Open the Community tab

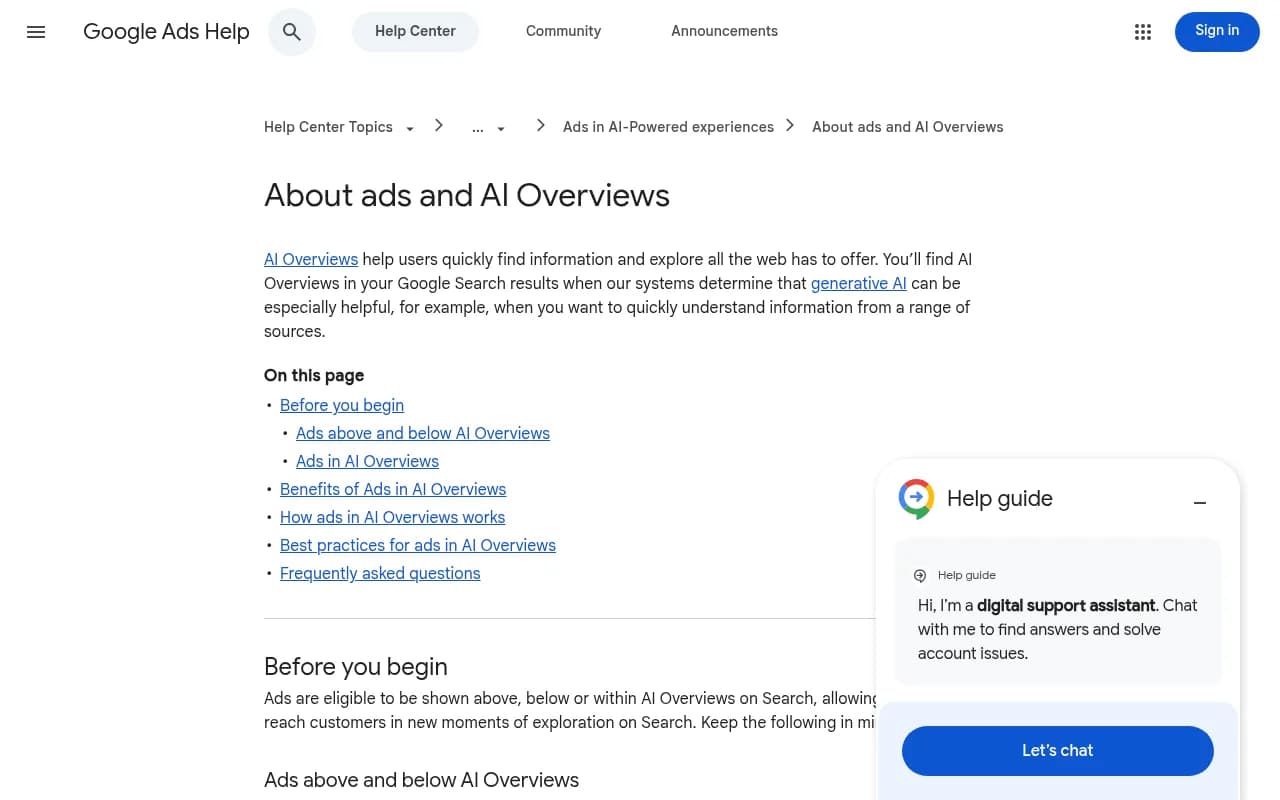(x=563, y=31)
